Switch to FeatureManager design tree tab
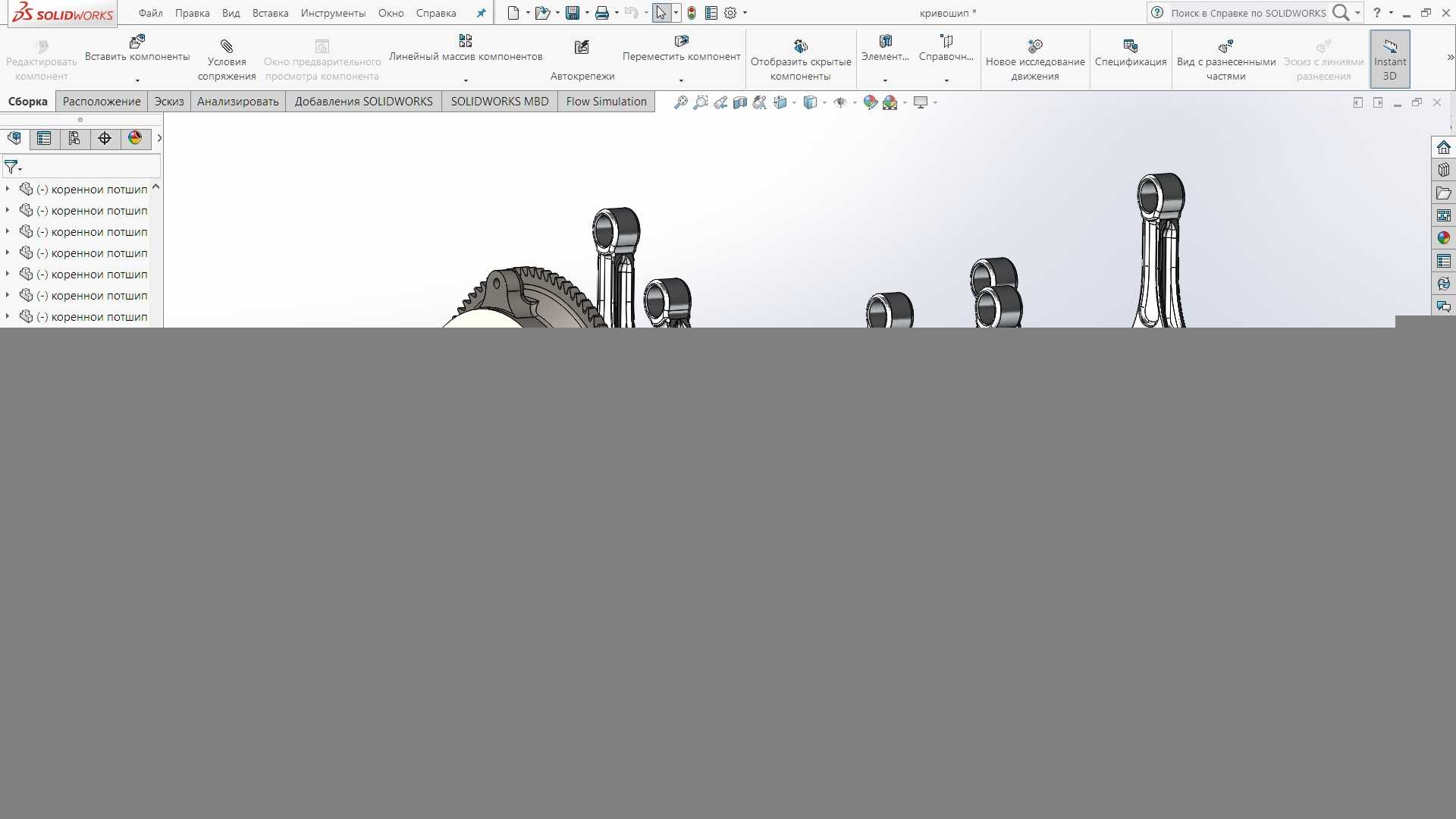 click(x=14, y=138)
